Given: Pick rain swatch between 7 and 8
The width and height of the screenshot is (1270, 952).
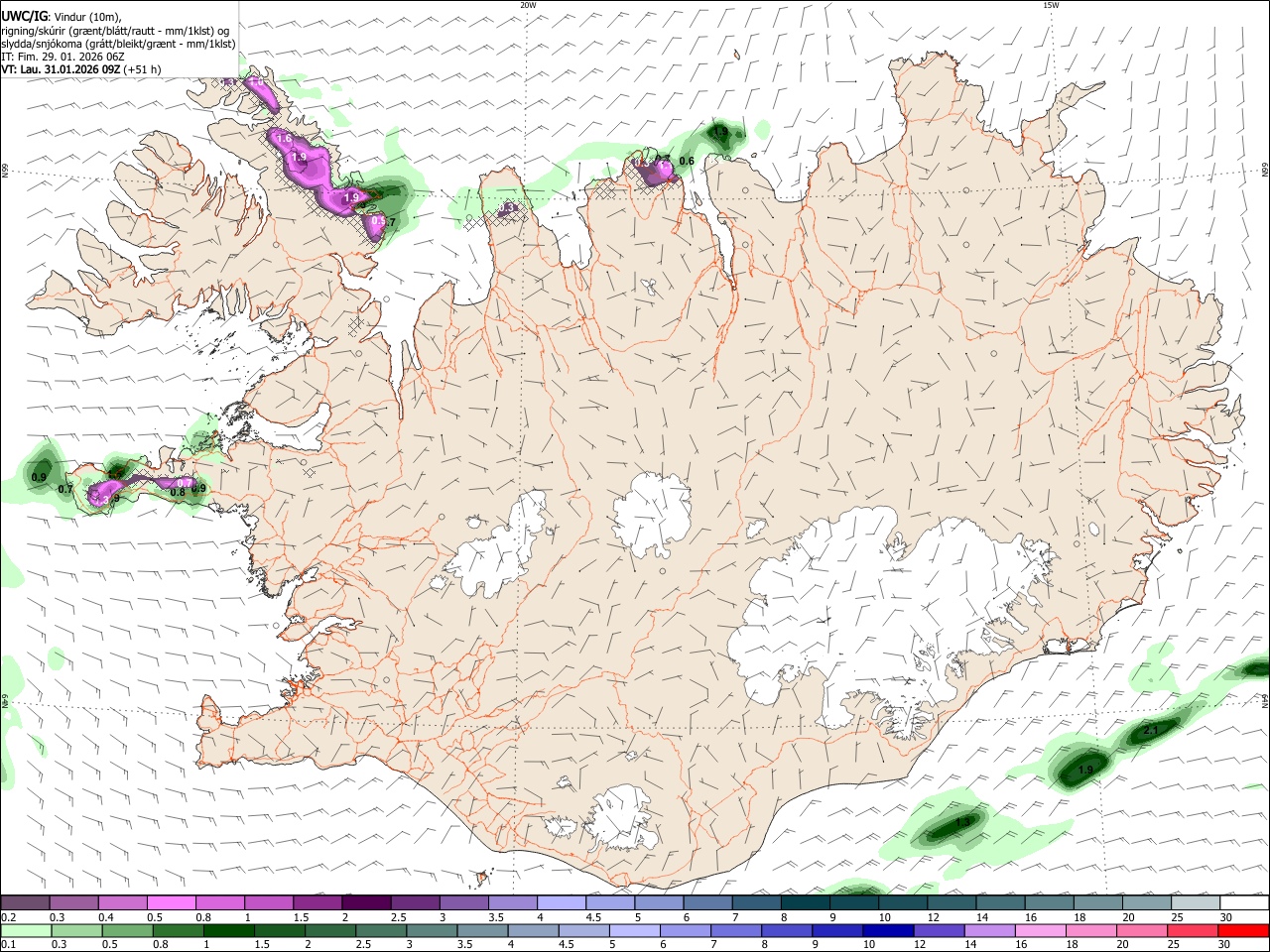Looking at the screenshot, I should pos(736,930).
